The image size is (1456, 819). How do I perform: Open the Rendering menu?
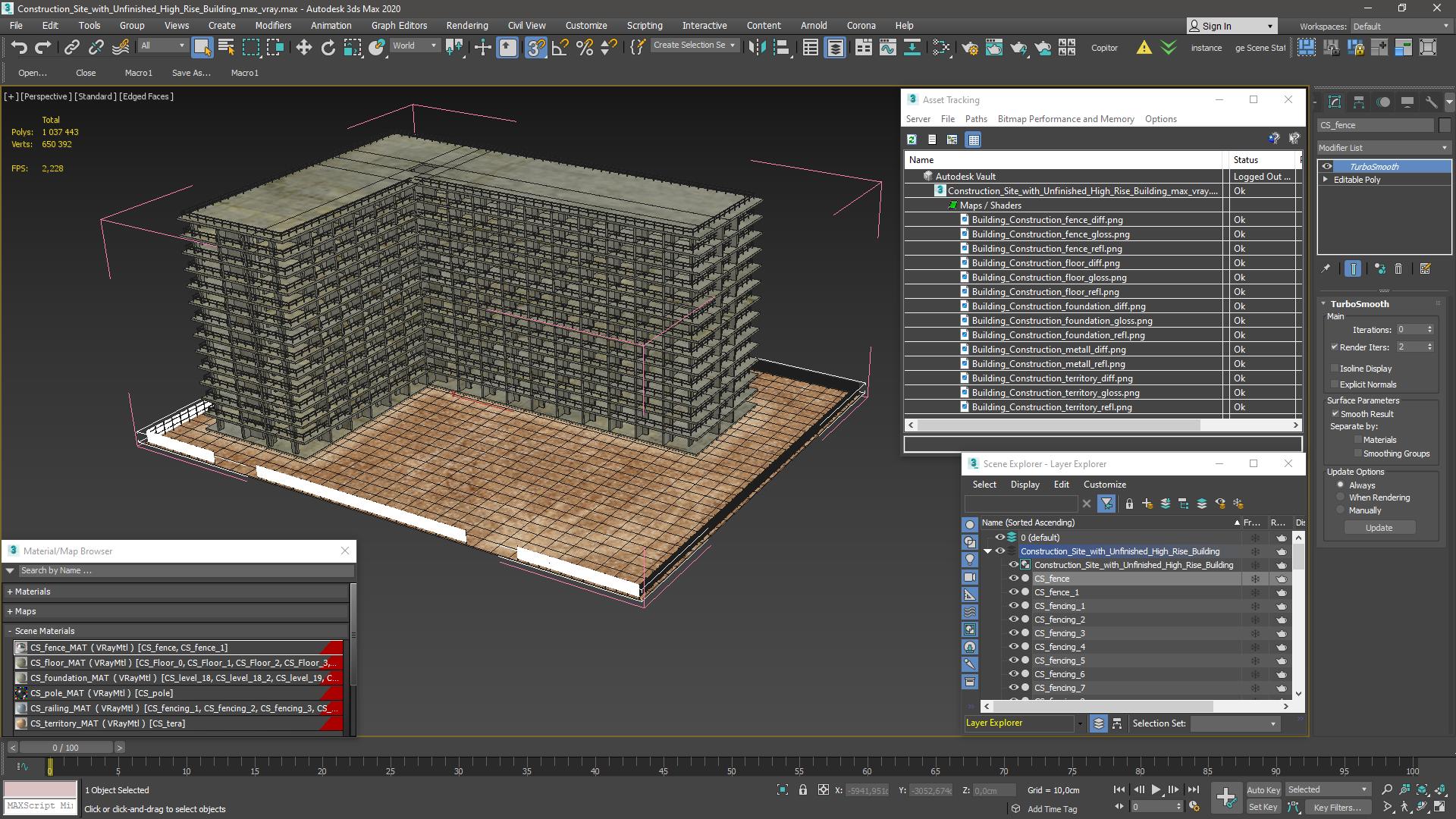pos(466,25)
